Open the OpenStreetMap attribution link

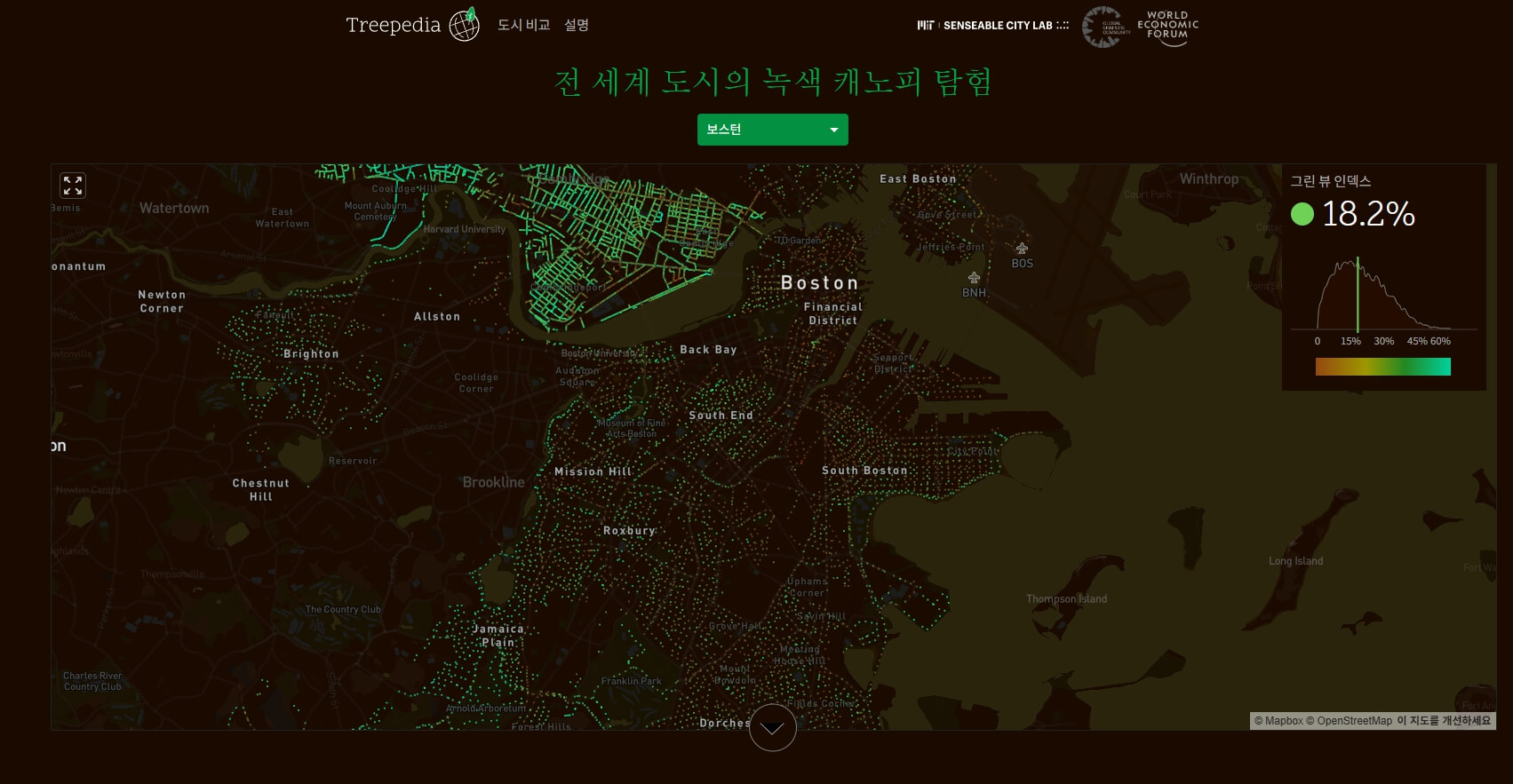coord(1349,721)
